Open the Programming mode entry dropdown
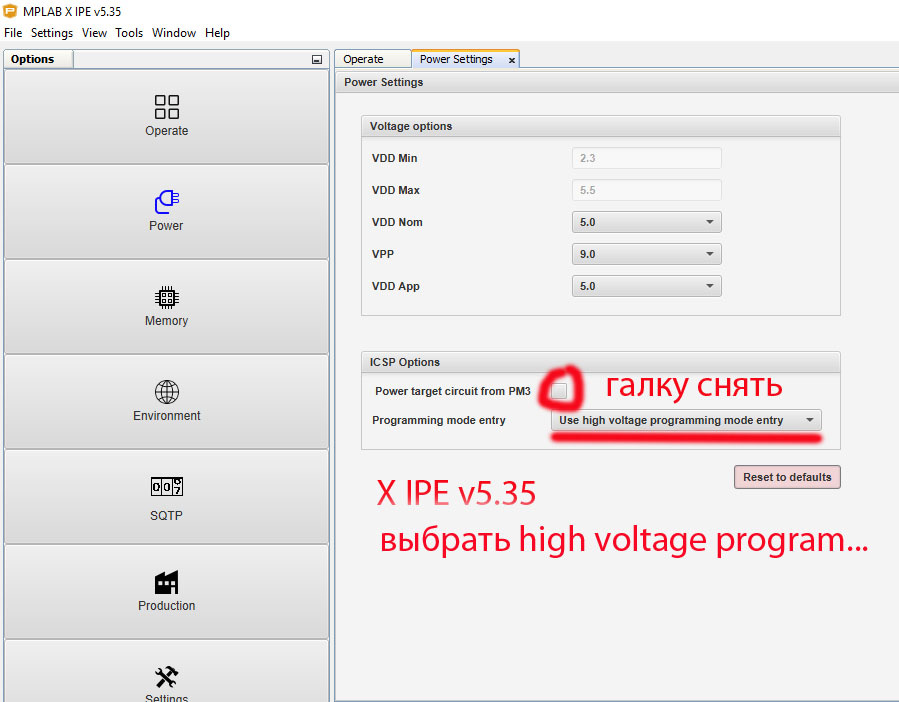 pos(686,420)
